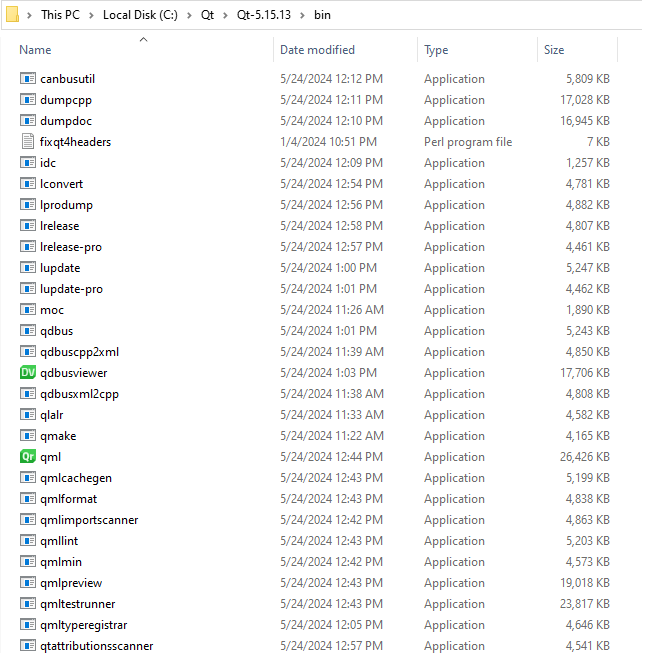Sort files by Type column
The width and height of the screenshot is (646, 663).
[x=436, y=50]
